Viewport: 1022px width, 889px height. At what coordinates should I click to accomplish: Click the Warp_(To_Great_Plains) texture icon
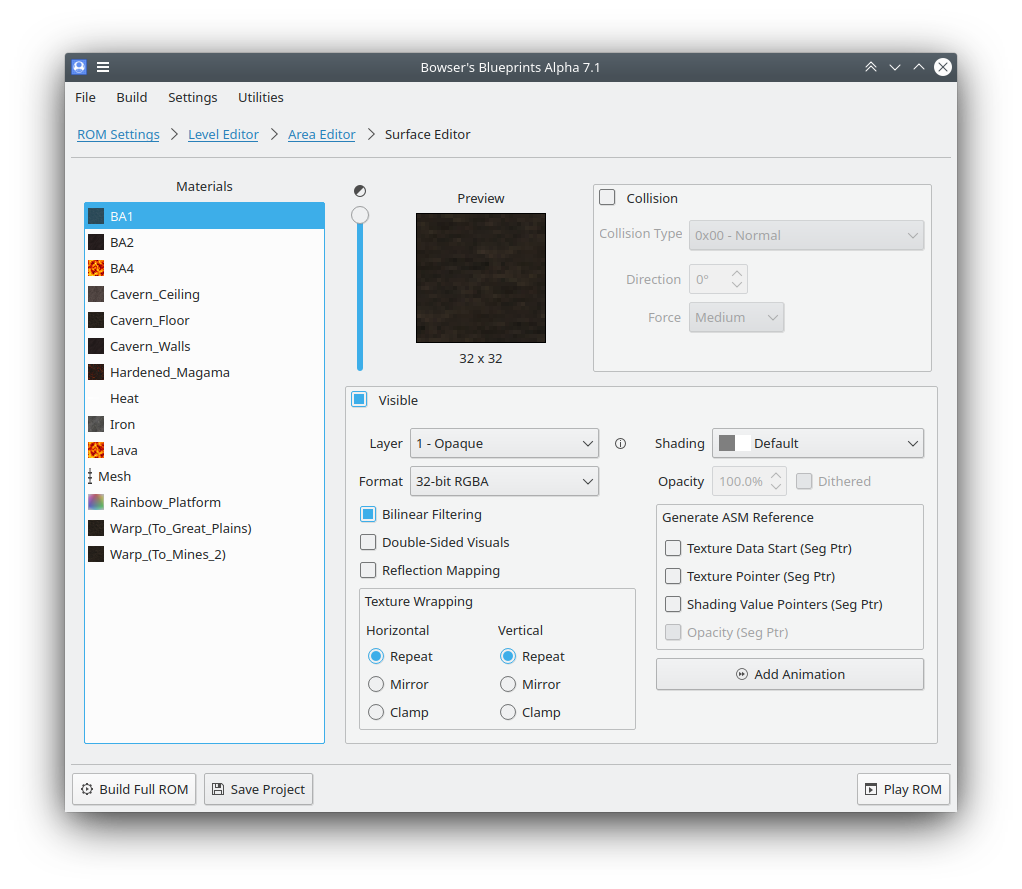[96, 529]
